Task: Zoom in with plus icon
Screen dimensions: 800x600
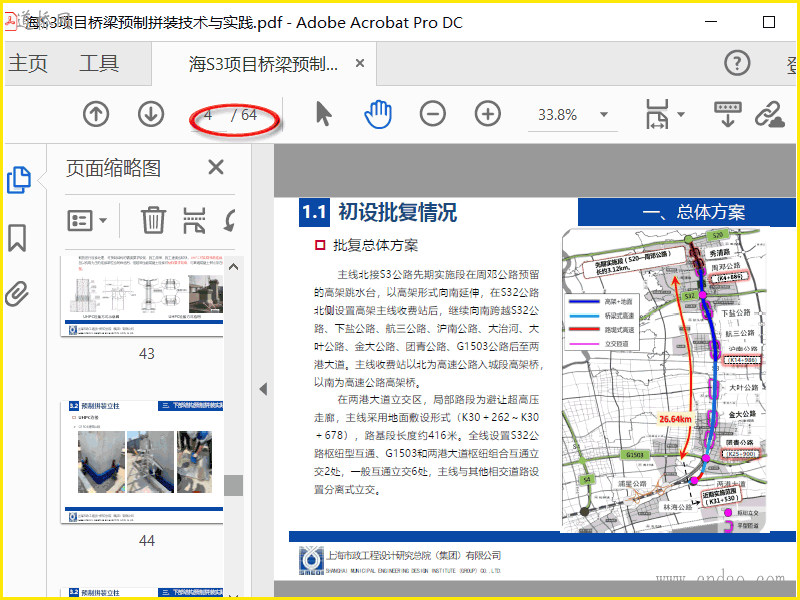Action: click(x=488, y=114)
